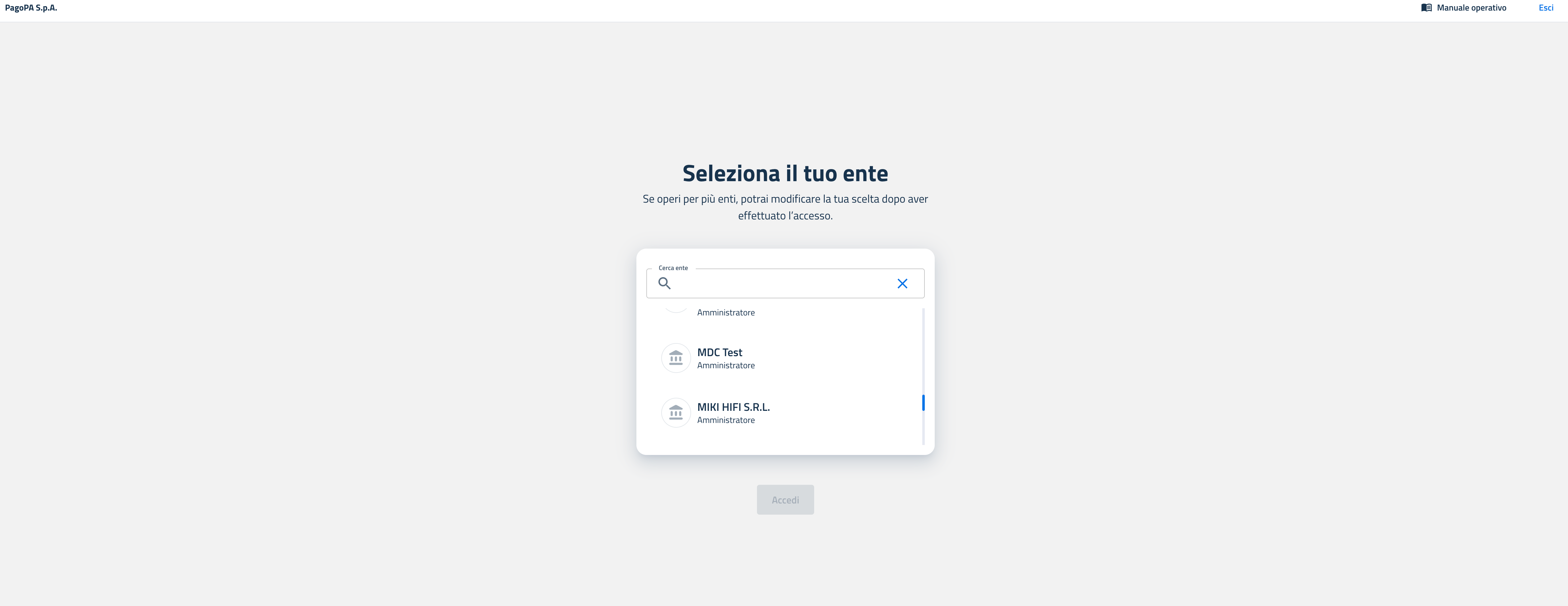
Task: Select the MDC Test entry
Action: [x=785, y=358]
